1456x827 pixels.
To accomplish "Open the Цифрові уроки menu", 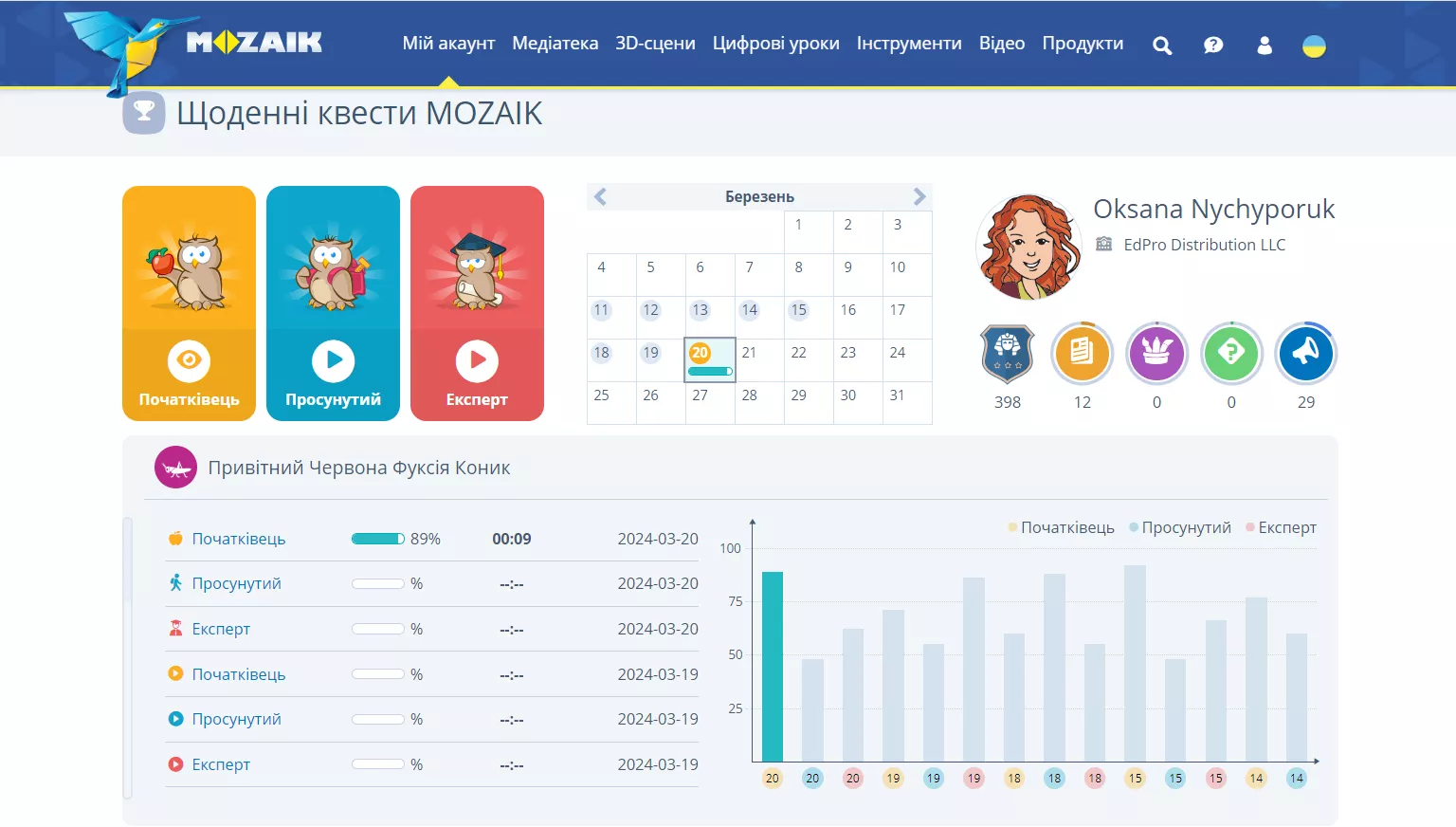I will 775,44.
